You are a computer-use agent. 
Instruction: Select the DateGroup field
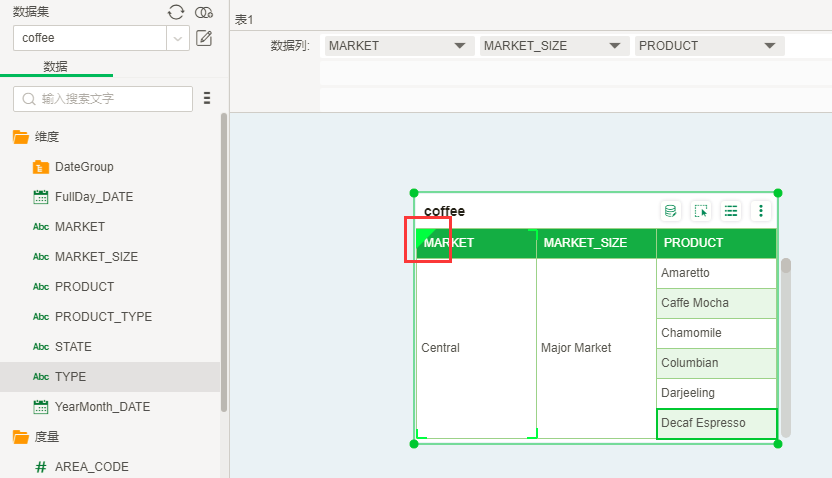point(84,167)
